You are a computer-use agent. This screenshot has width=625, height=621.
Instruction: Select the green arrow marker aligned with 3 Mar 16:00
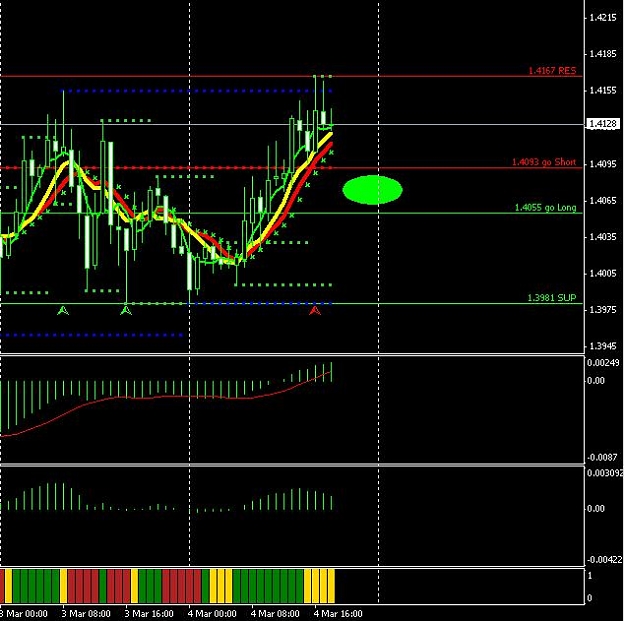coord(126,310)
